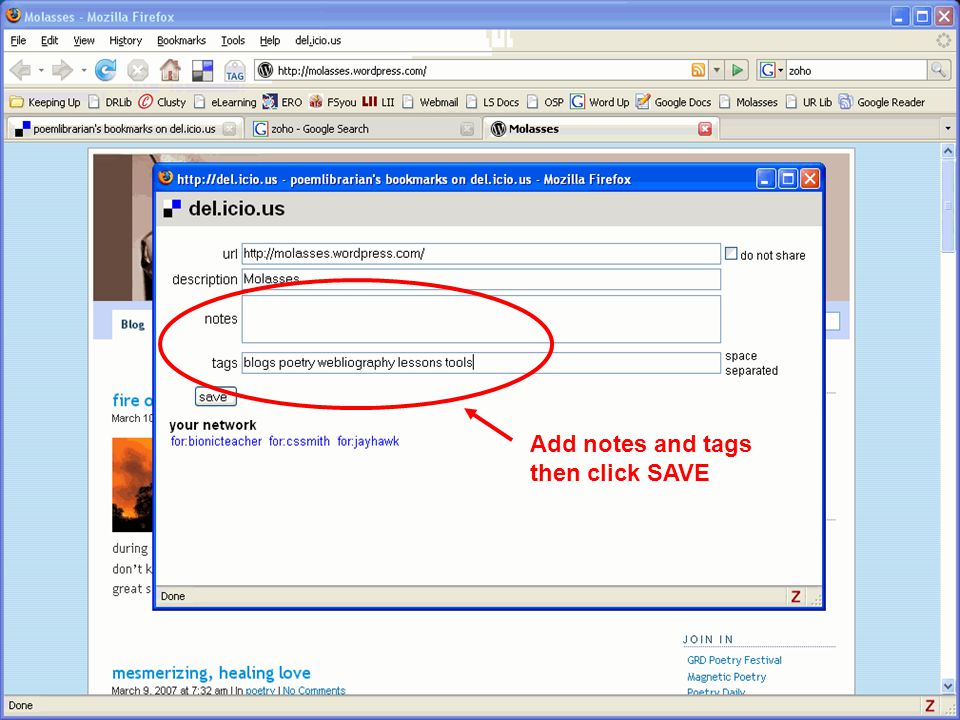Screen dimensions: 960x720
Task: Open the tab list dropdown arrow
Action: (x=948, y=129)
